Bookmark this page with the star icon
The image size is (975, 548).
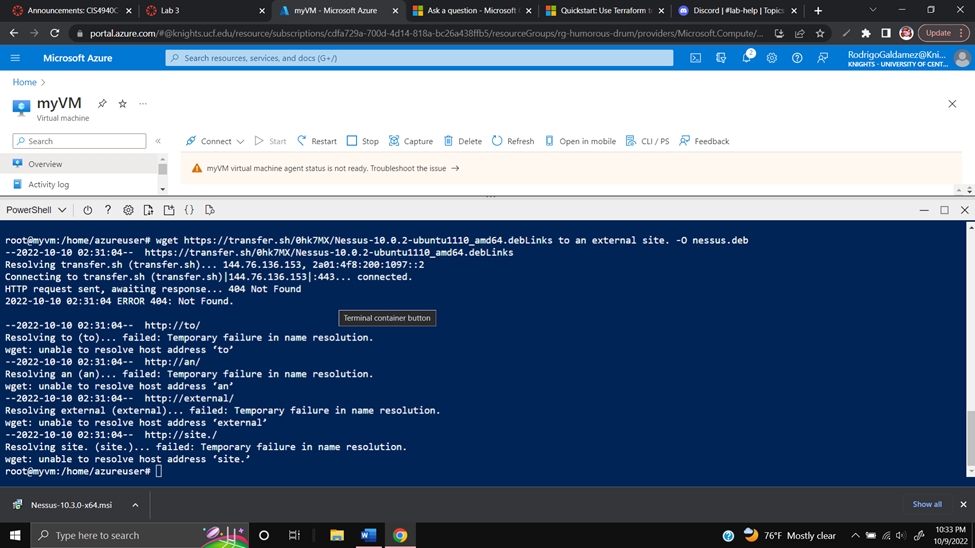(x=820, y=33)
